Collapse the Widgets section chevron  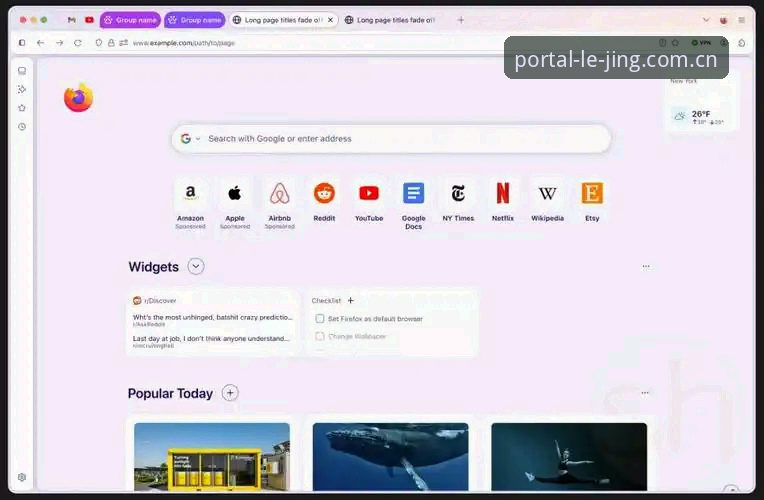point(196,267)
